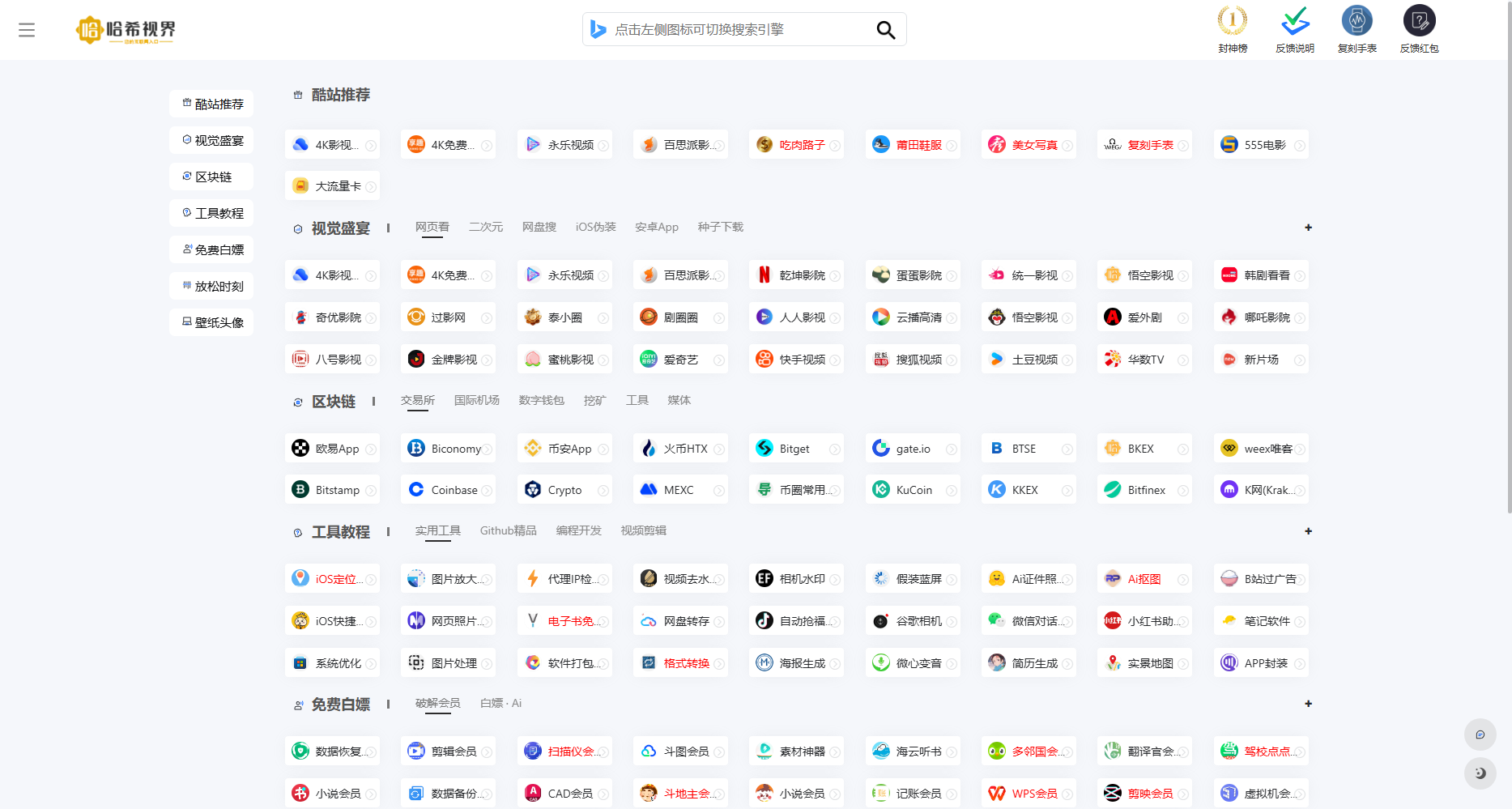Go to 免费白嫖 in sidebar

pos(212,249)
